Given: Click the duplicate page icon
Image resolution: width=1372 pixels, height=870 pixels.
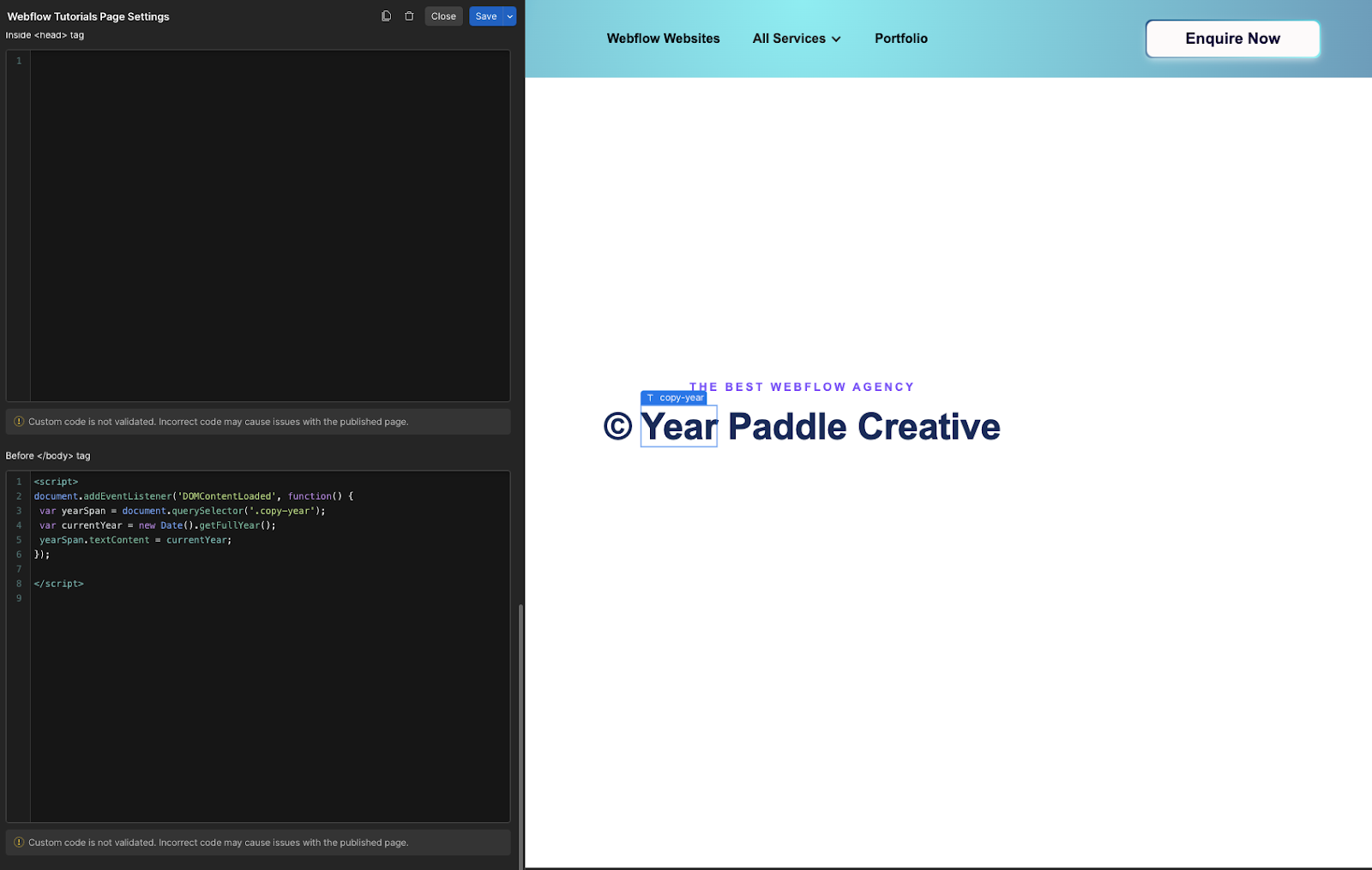Looking at the screenshot, I should [x=386, y=16].
